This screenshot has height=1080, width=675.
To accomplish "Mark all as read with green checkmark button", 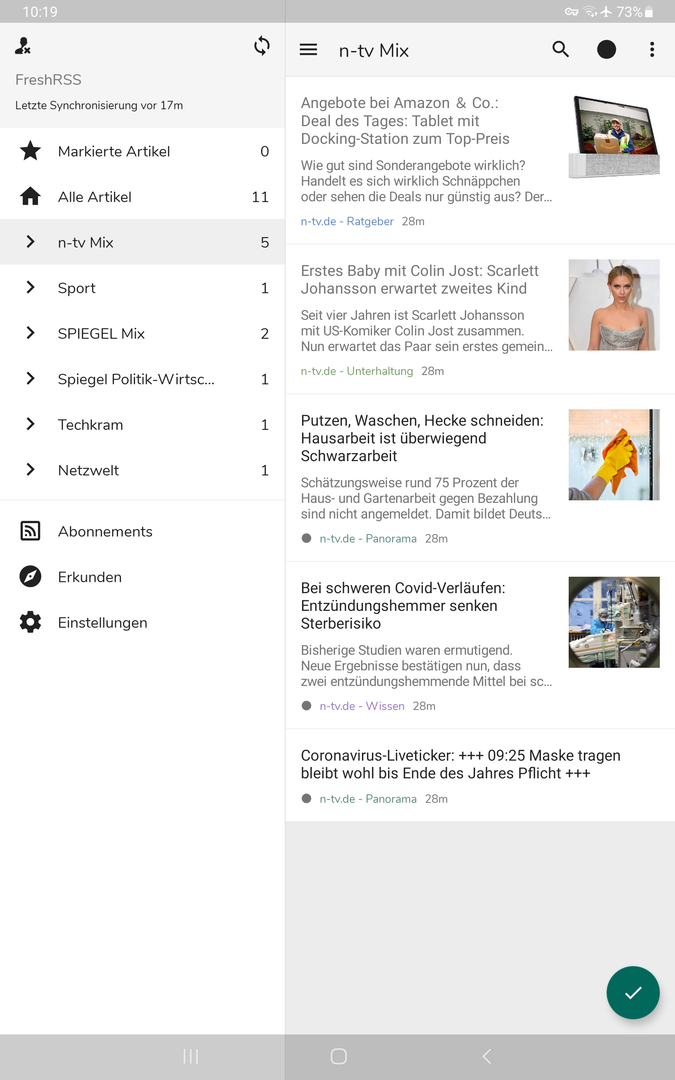I will pos(633,993).
